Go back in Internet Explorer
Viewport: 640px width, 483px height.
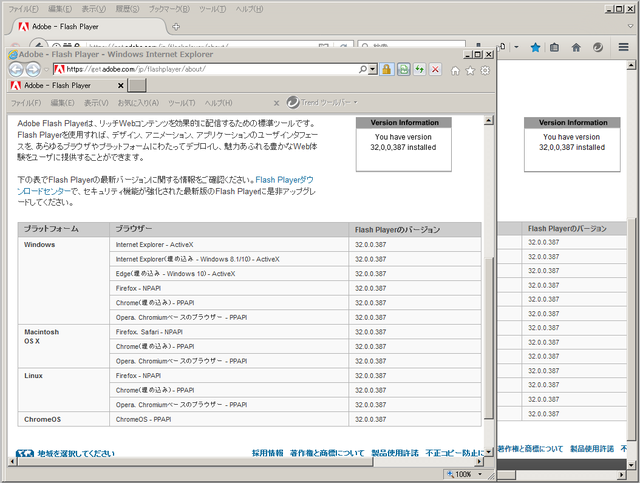pyautogui.click(x=16, y=70)
